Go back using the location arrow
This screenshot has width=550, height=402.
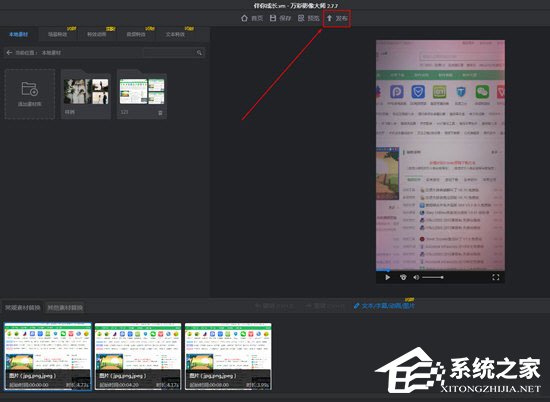click(9, 53)
